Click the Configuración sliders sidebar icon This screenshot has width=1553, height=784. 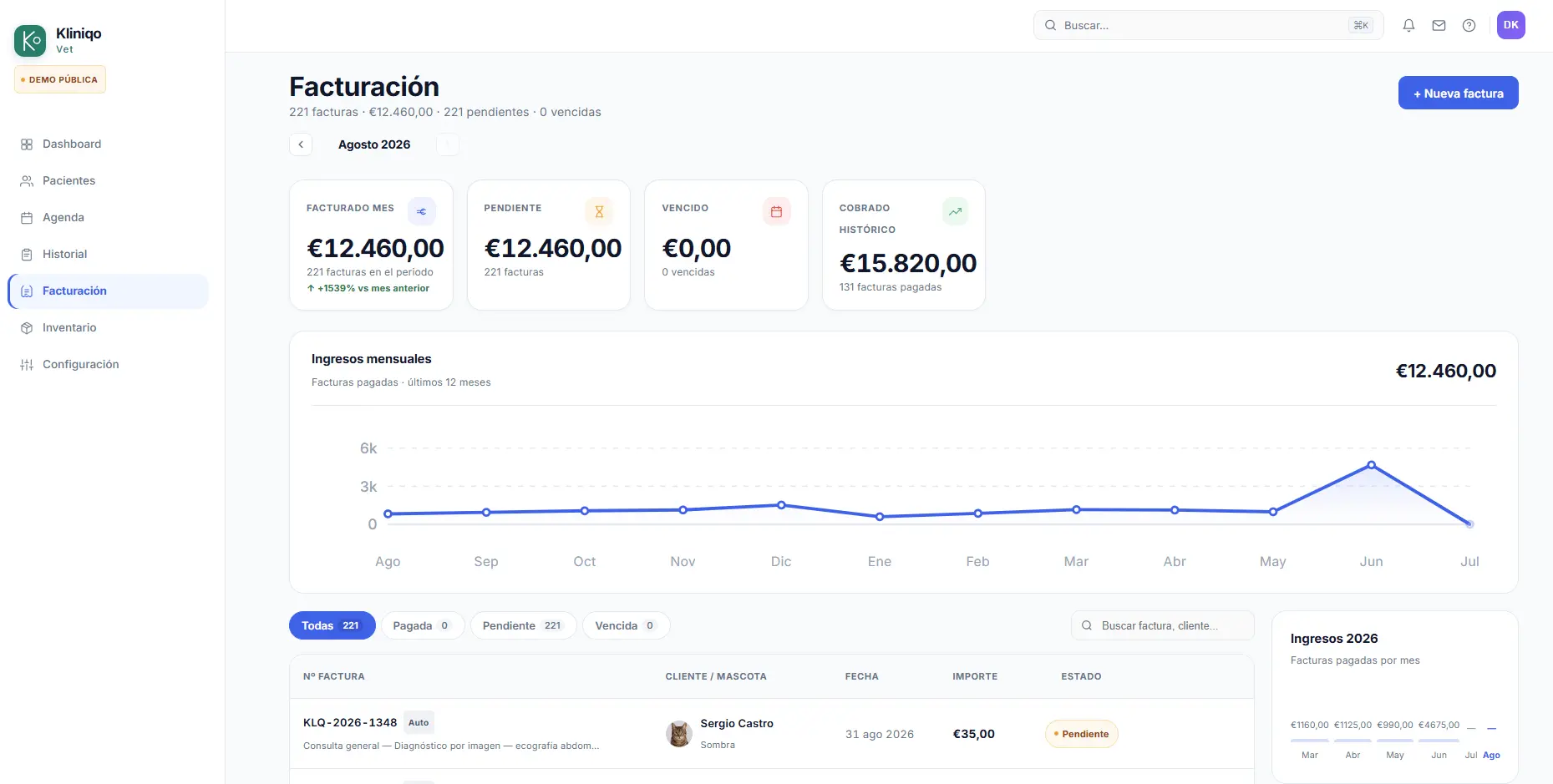click(x=27, y=365)
